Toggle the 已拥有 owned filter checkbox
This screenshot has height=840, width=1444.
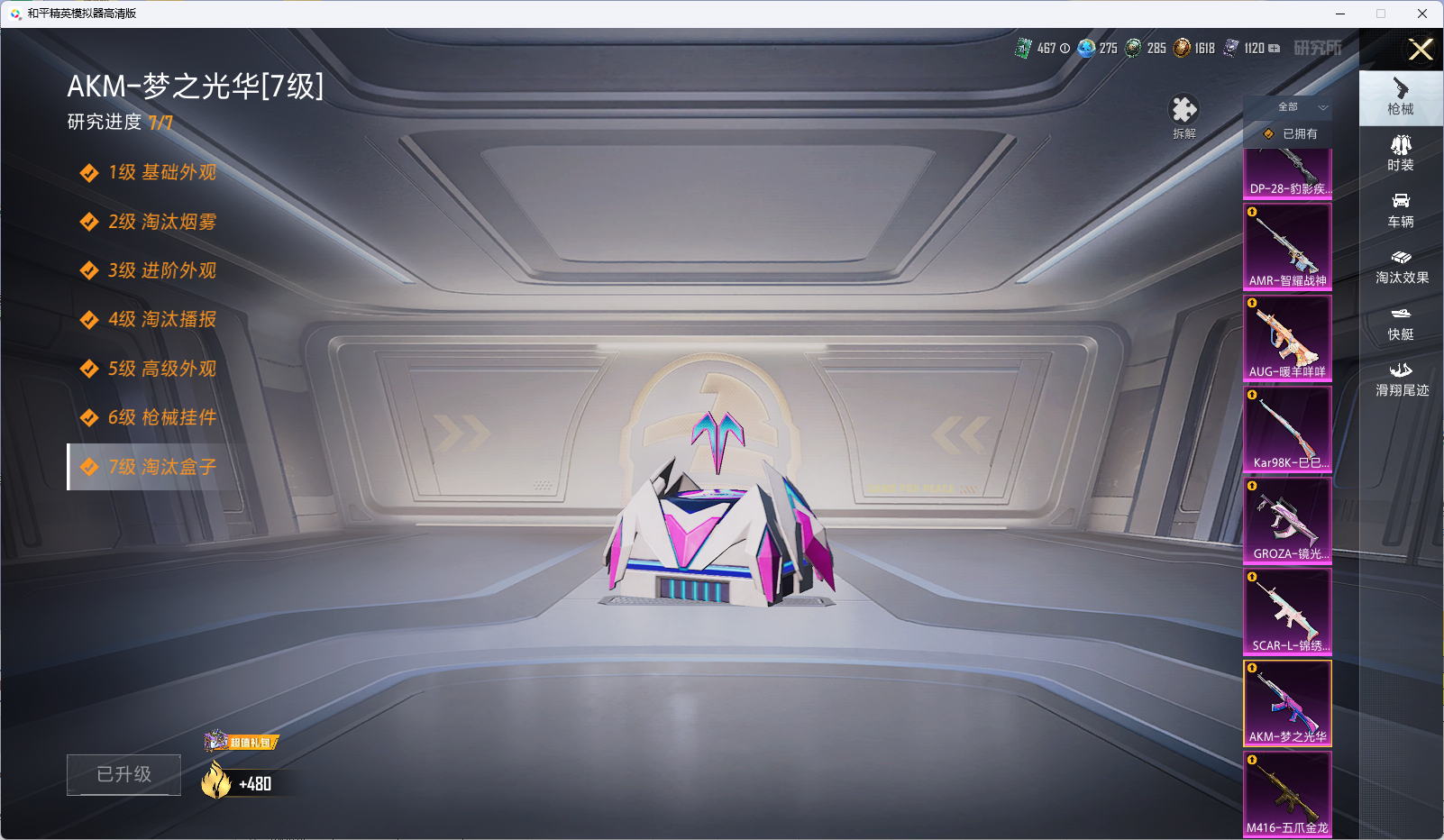coord(1269,134)
